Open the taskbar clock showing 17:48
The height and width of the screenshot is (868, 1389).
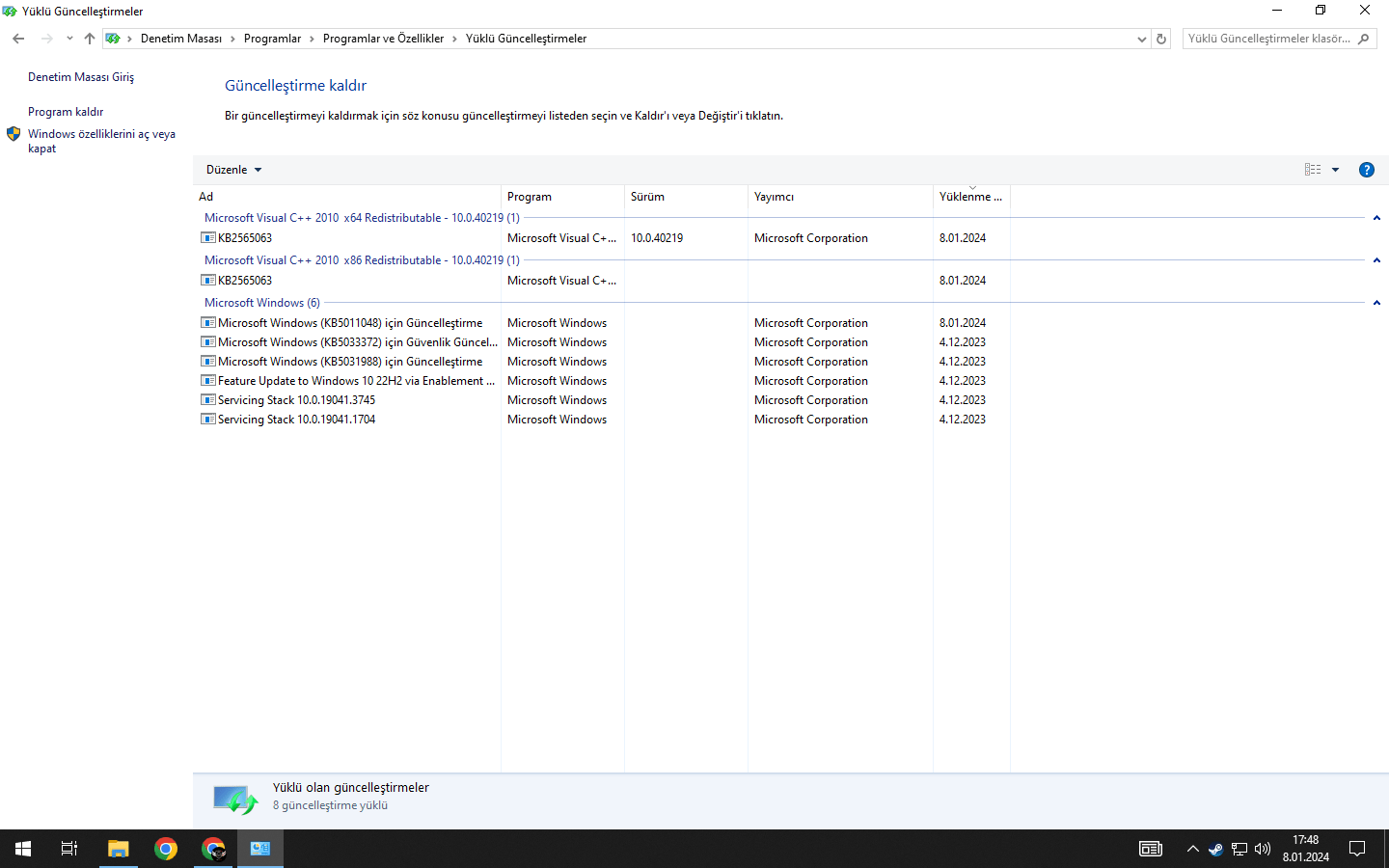[x=1306, y=849]
